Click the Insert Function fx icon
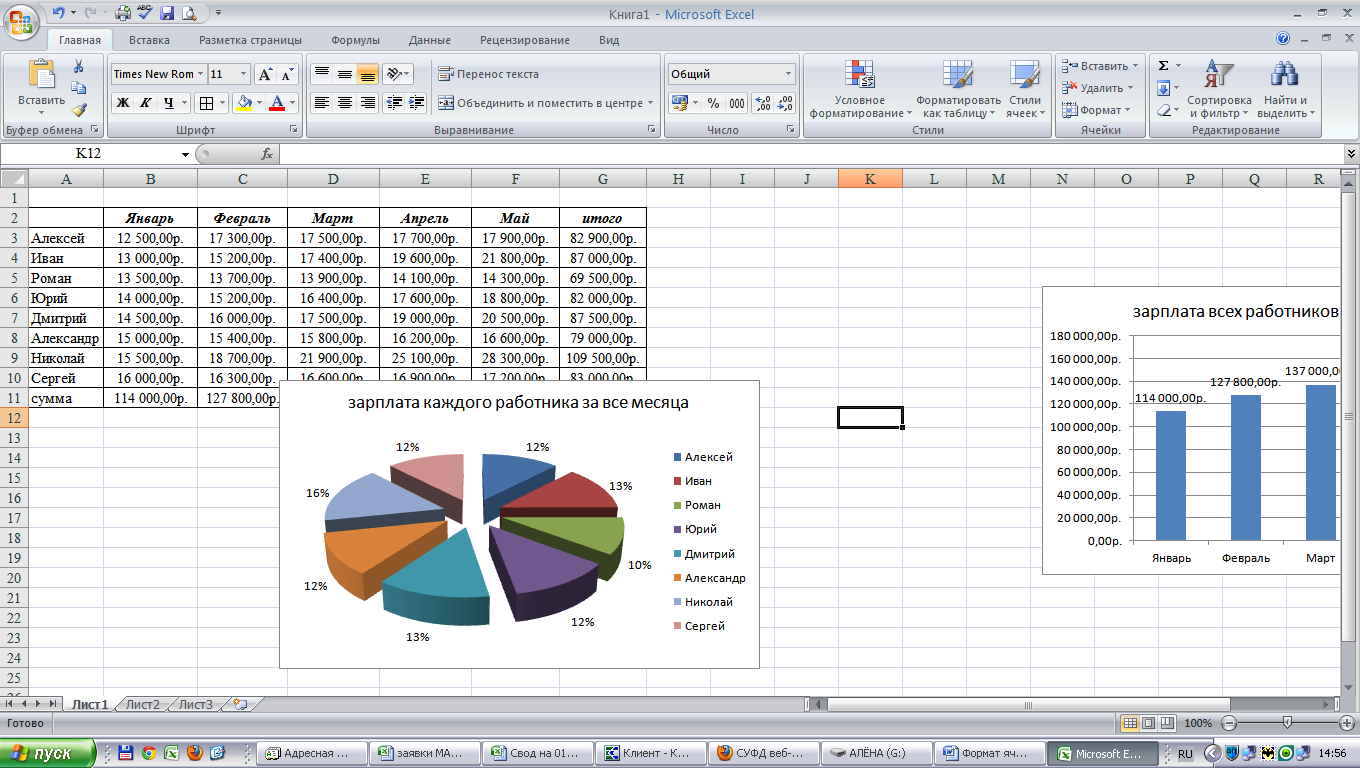This screenshot has height=768, width=1360. pyautogui.click(x=267, y=154)
